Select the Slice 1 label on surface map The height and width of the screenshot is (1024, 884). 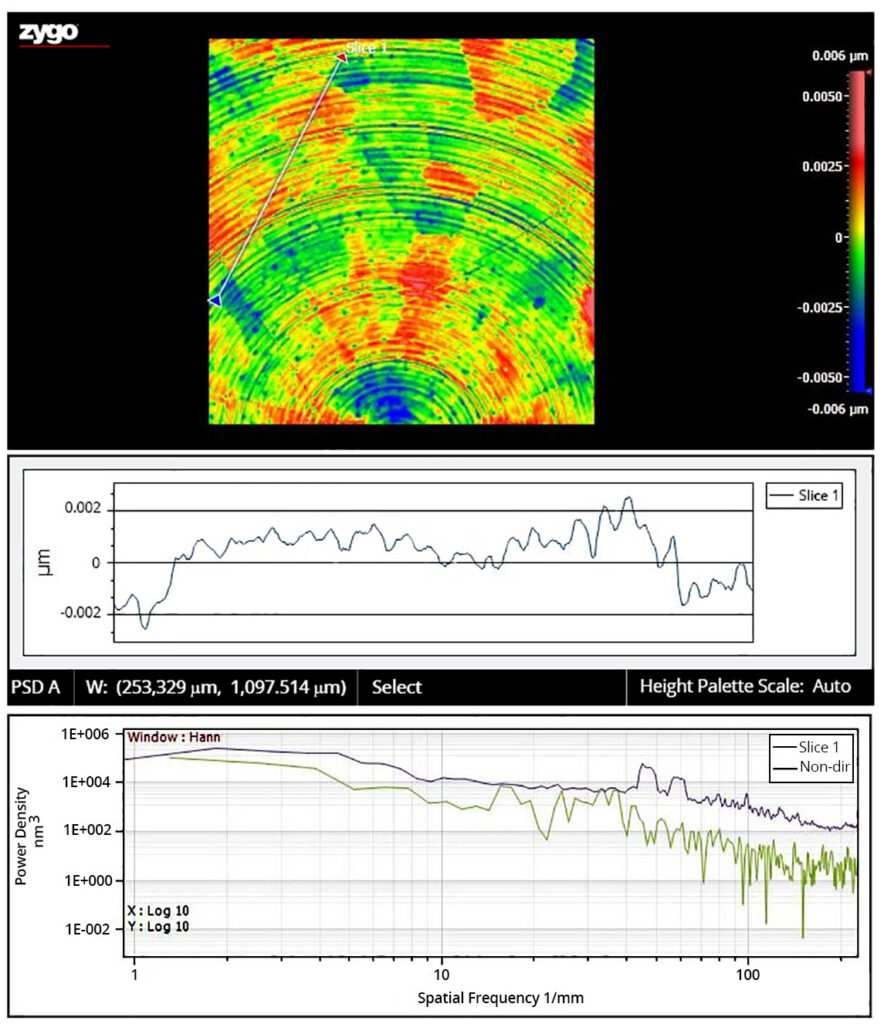tap(366, 47)
